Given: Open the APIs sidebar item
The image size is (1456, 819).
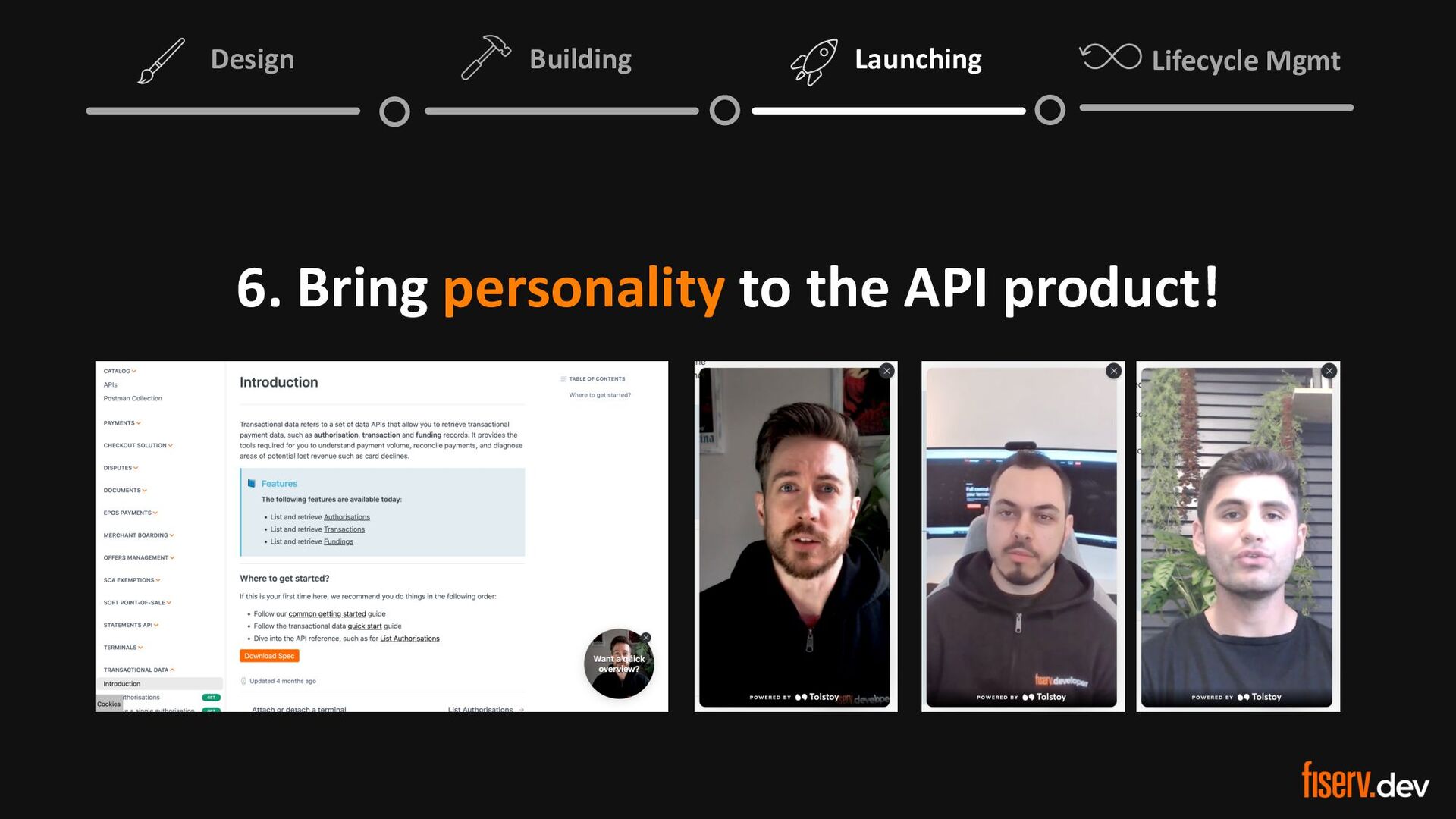Looking at the screenshot, I should point(111,384).
